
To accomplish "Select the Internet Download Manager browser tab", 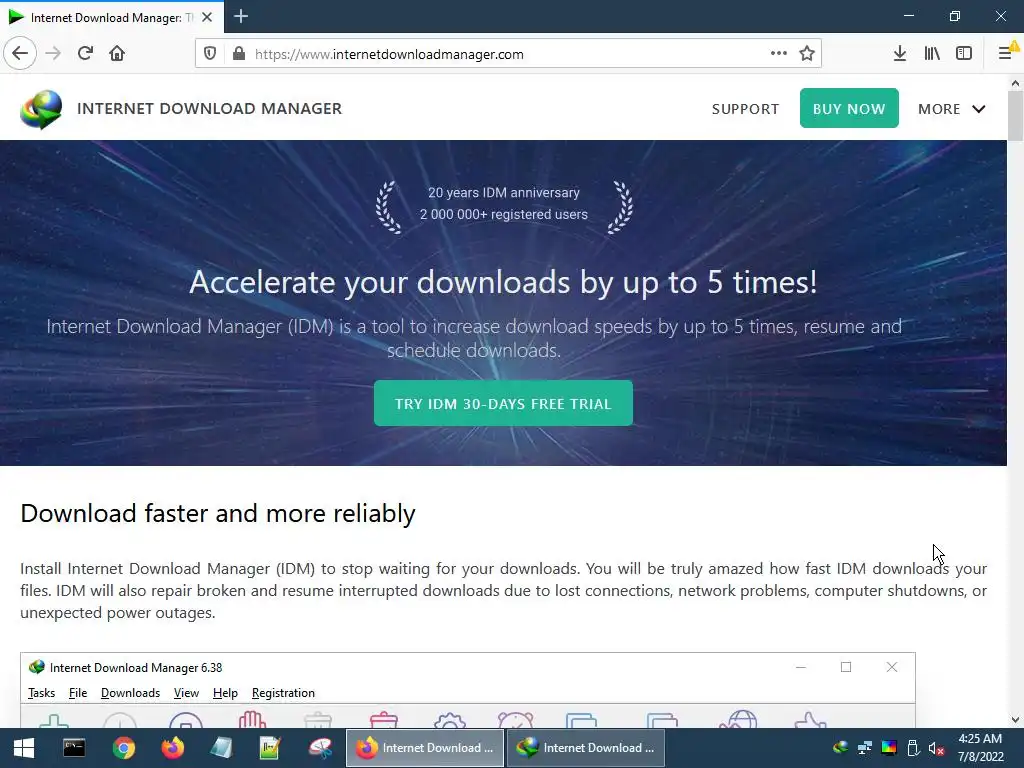I will [x=112, y=17].
